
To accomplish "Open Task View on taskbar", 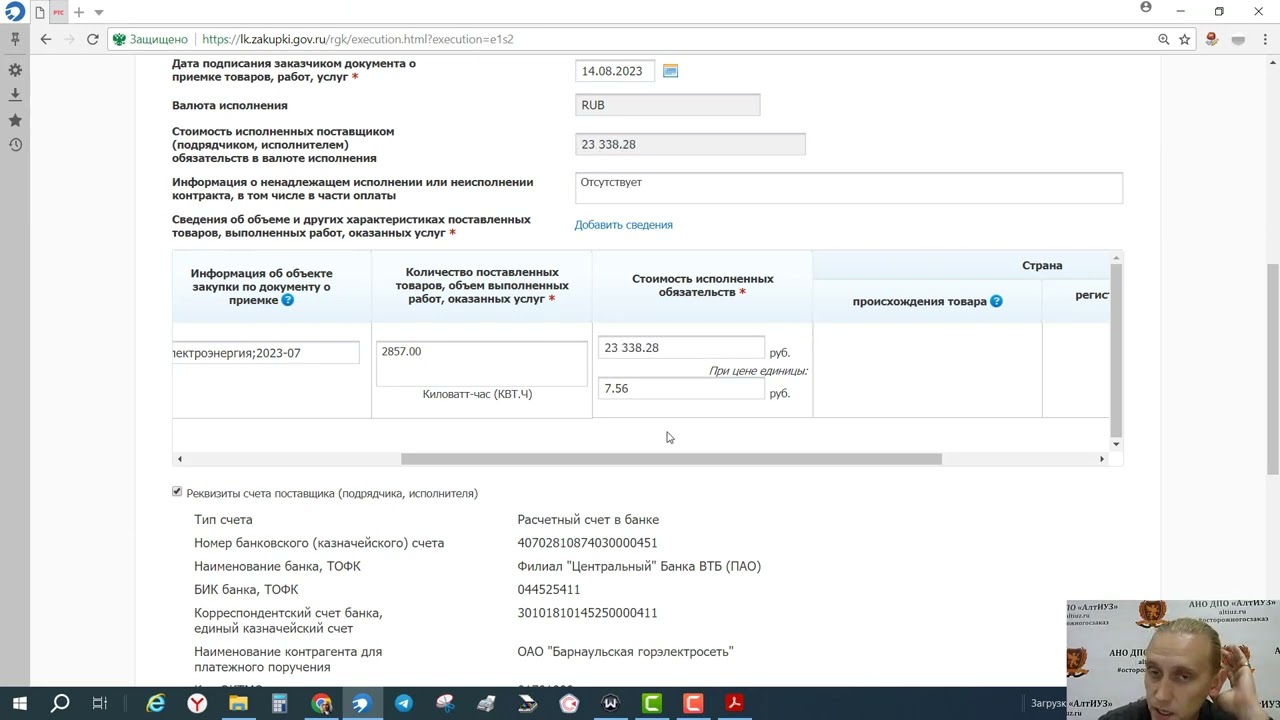I will click(x=99, y=703).
